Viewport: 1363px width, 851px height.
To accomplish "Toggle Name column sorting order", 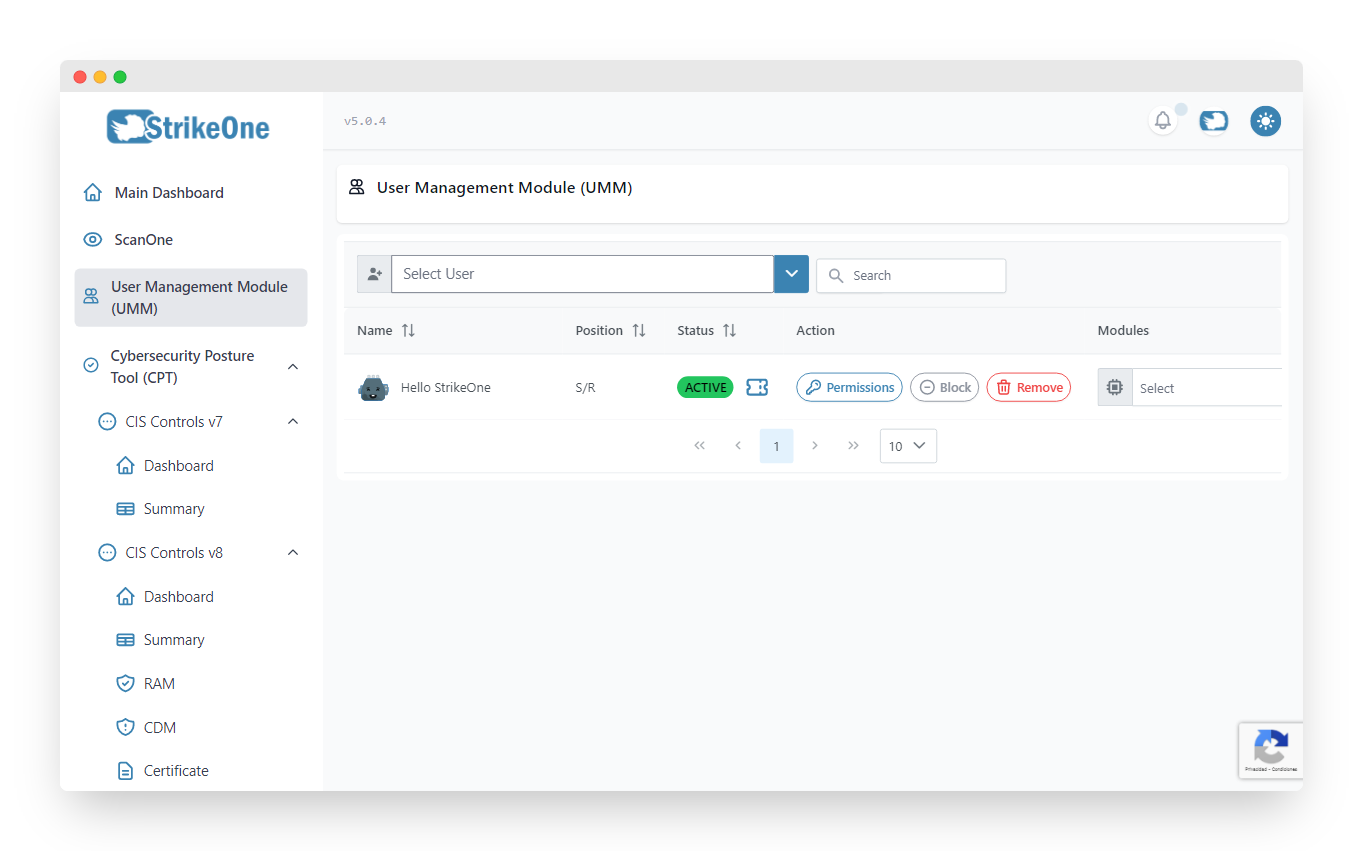I will (407, 330).
